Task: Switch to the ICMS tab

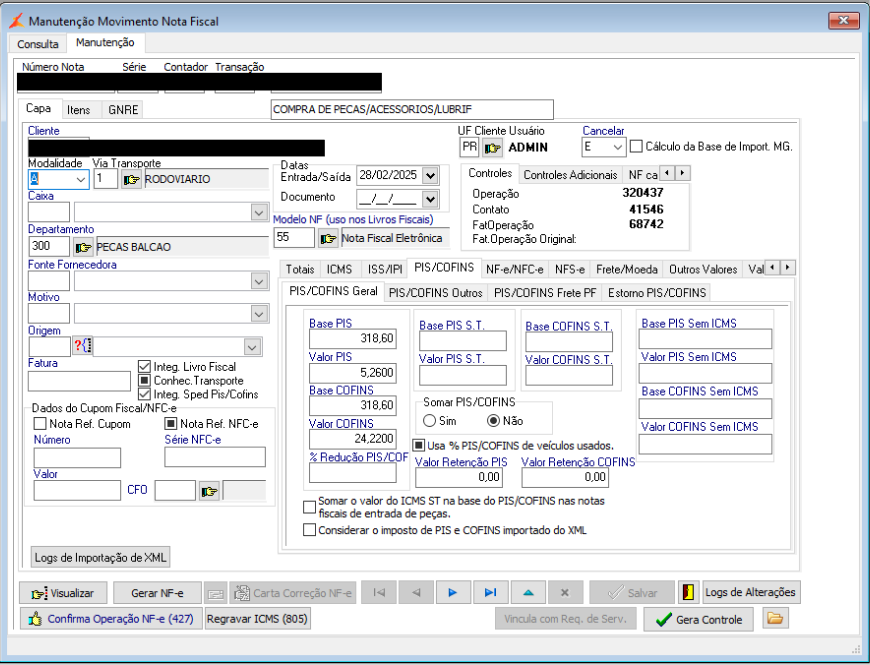Action: [x=339, y=269]
